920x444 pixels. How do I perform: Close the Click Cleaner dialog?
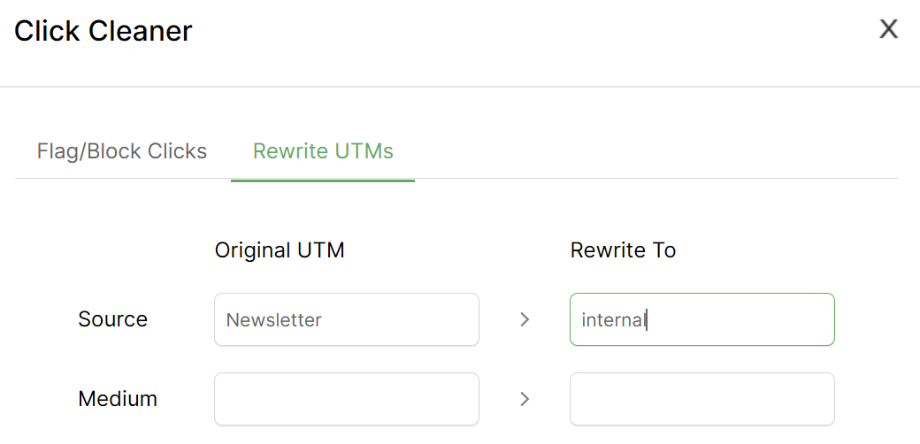point(888,30)
